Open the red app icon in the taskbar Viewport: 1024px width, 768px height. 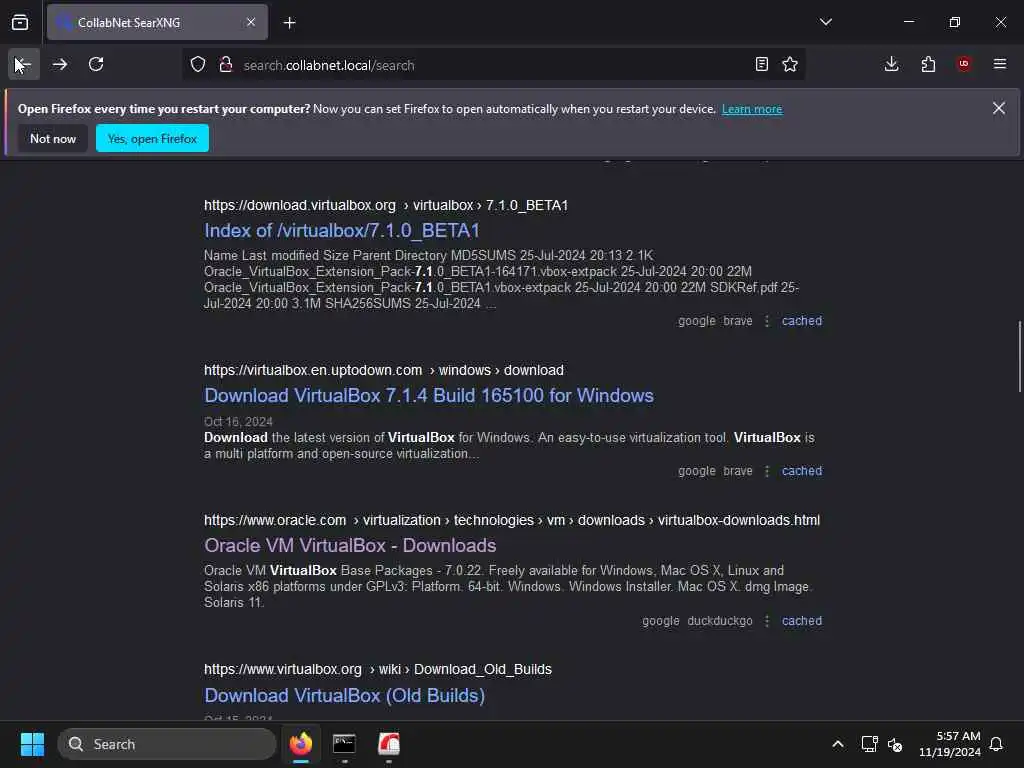pos(389,744)
